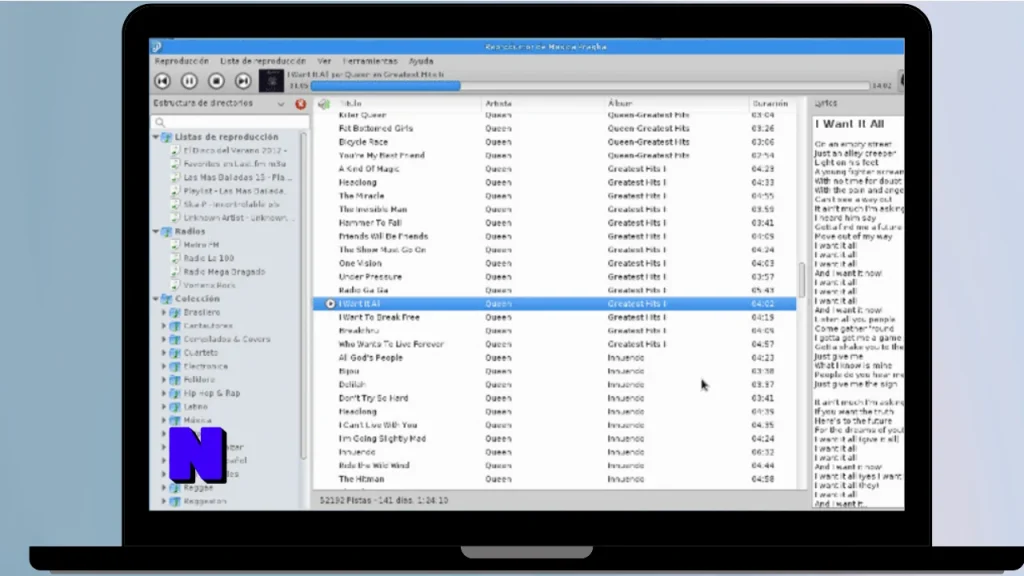The height and width of the screenshot is (576, 1024).
Task: Sort by the Duración column header
Action: pyautogui.click(x=772, y=103)
